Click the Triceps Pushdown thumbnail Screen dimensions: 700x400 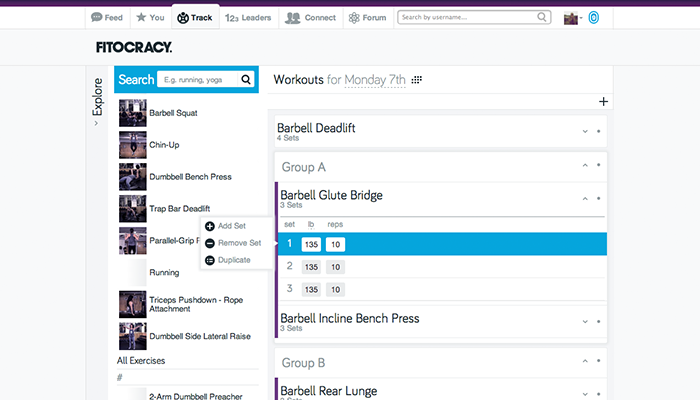[133, 304]
